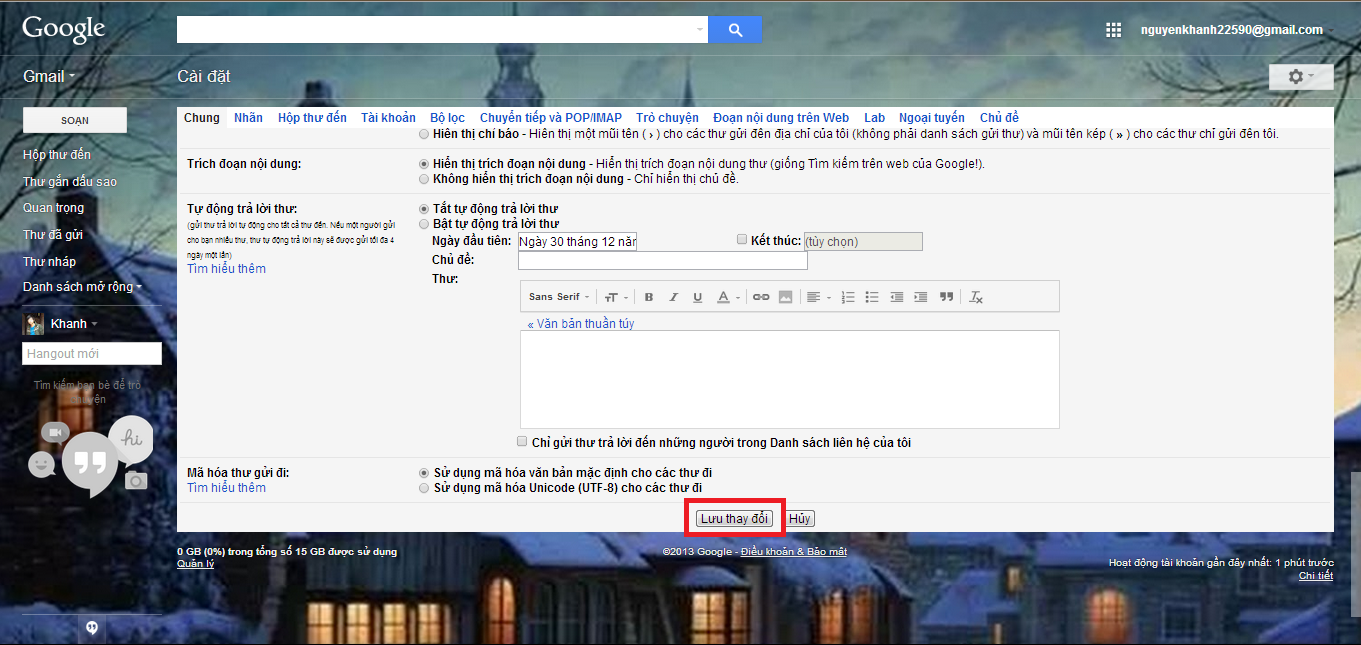The width and height of the screenshot is (1361, 645).
Task: Expand 'Danh sách mở rộng' in sidebar
Action: [82, 287]
